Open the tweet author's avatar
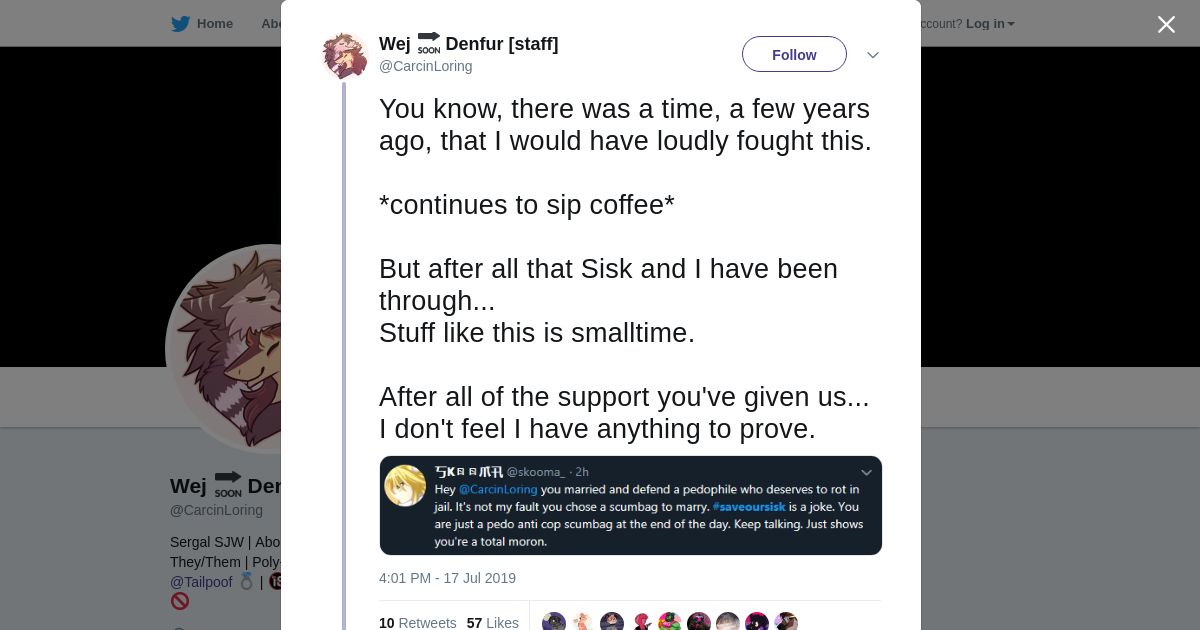This screenshot has height=630, width=1200. 345,55
